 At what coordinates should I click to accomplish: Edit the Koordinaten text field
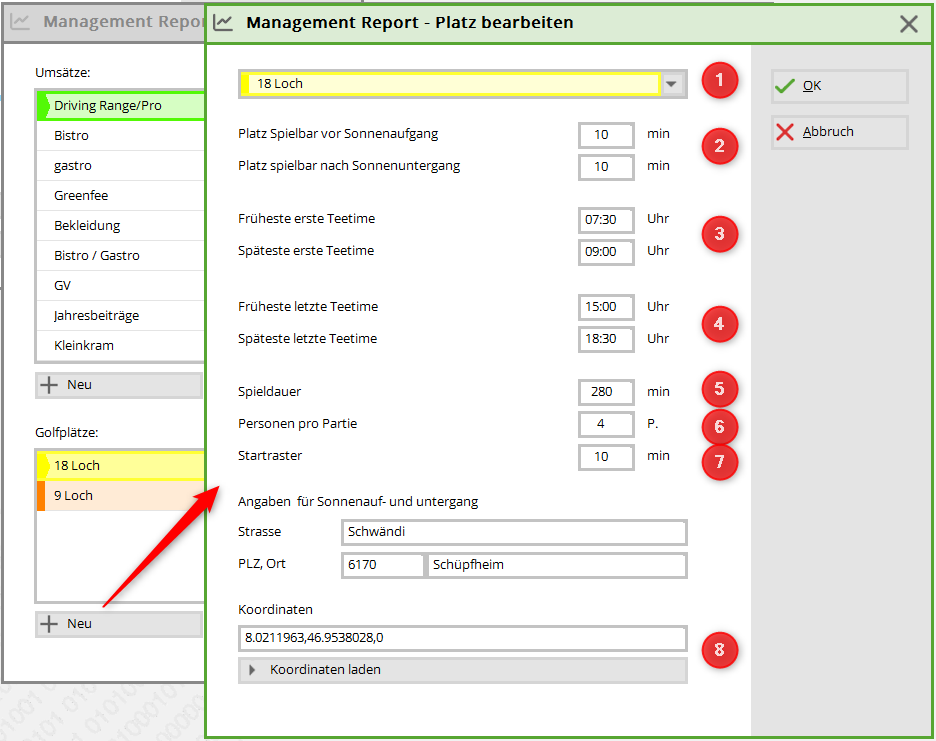click(x=462, y=638)
